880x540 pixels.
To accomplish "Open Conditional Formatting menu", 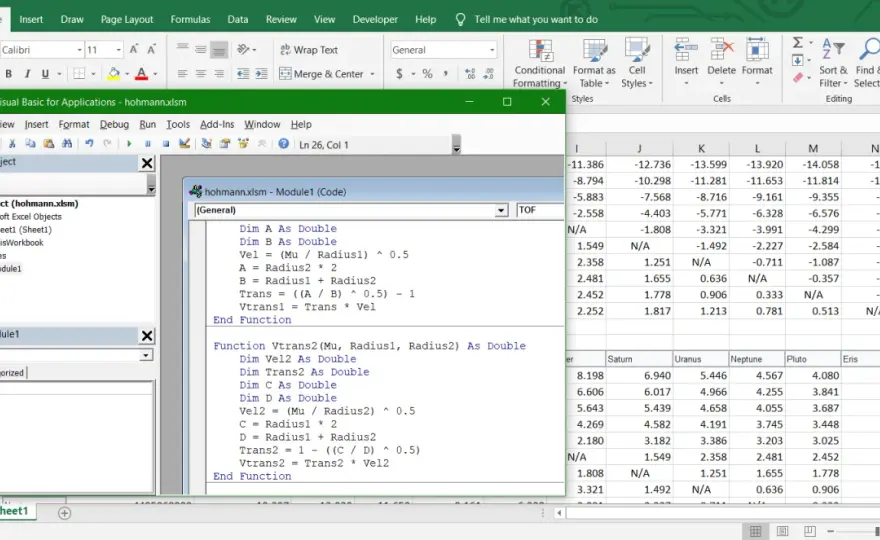I will pyautogui.click(x=539, y=63).
